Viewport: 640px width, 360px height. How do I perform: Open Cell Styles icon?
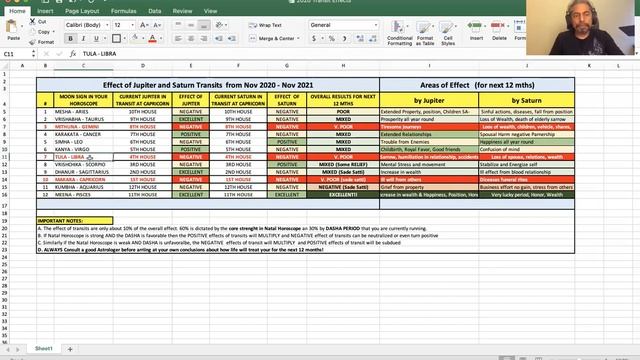point(447,27)
